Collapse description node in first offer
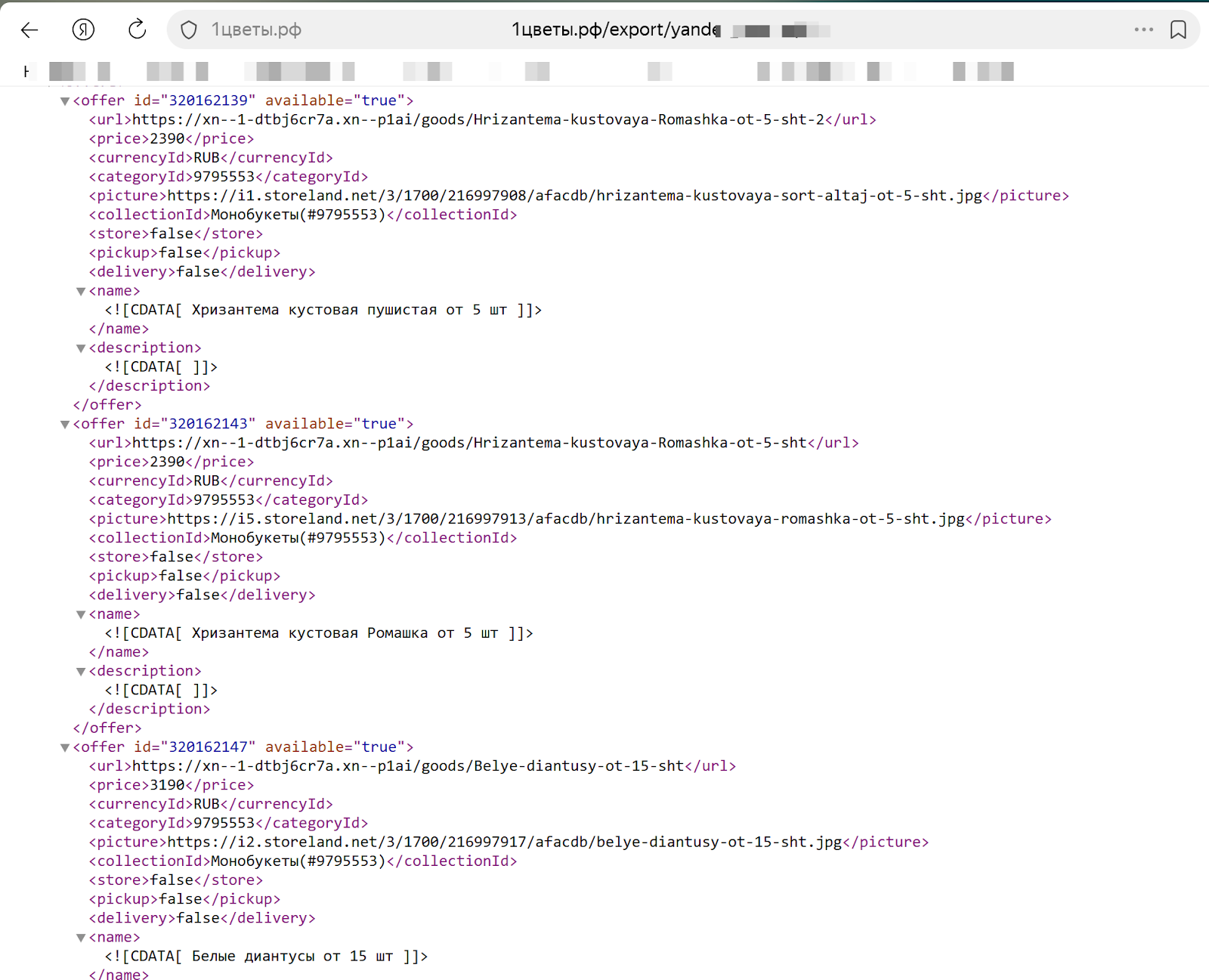 click(x=81, y=348)
